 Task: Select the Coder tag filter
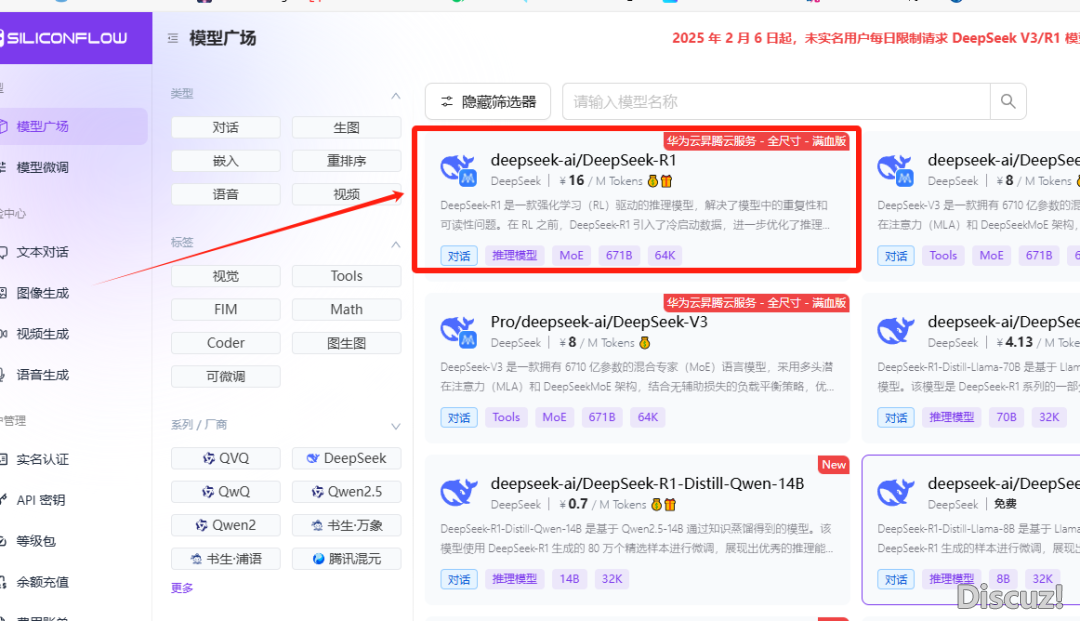[226, 343]
